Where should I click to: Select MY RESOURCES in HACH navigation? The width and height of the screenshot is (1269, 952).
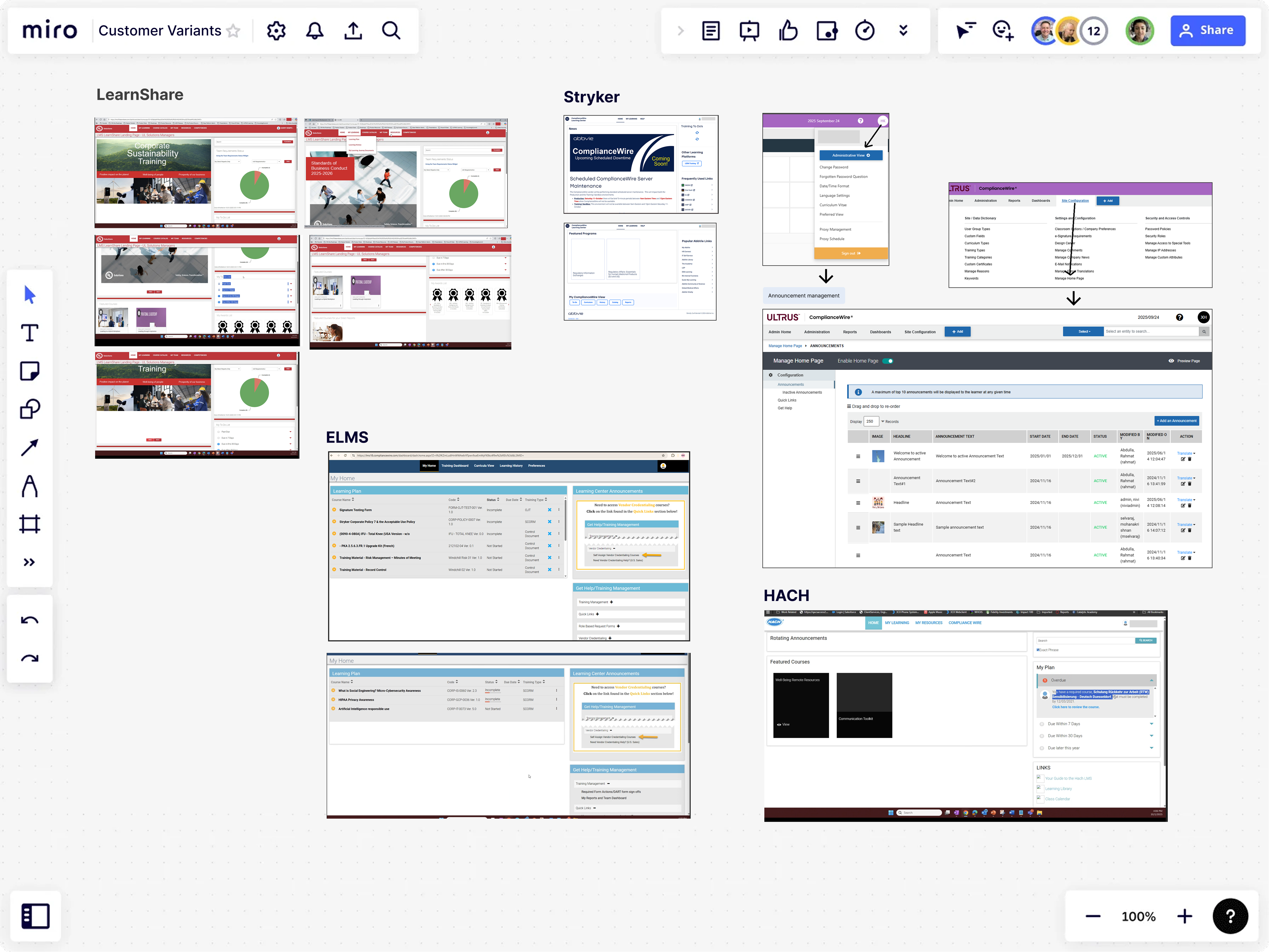929,622
